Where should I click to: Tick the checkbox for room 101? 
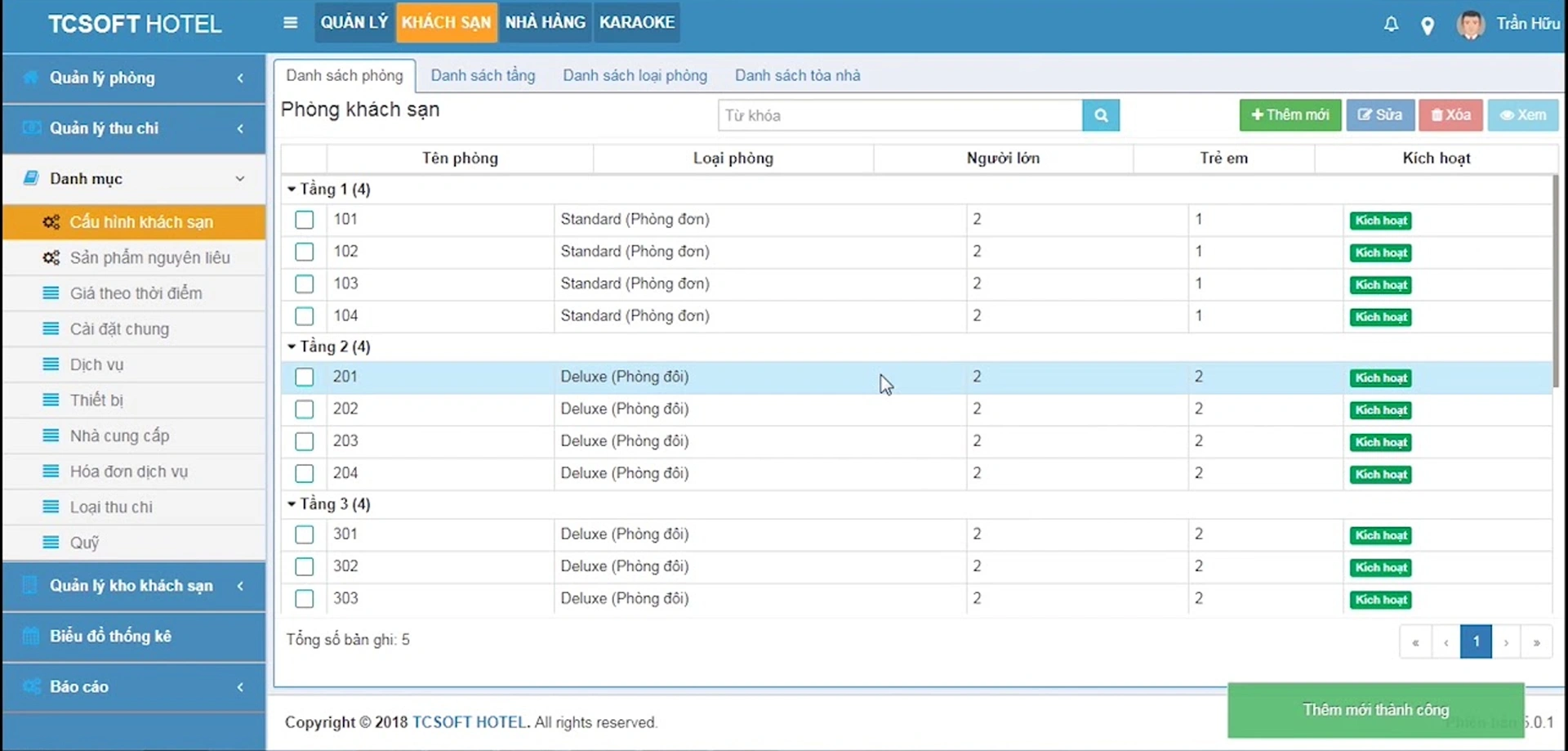click(x=305, y=220)
